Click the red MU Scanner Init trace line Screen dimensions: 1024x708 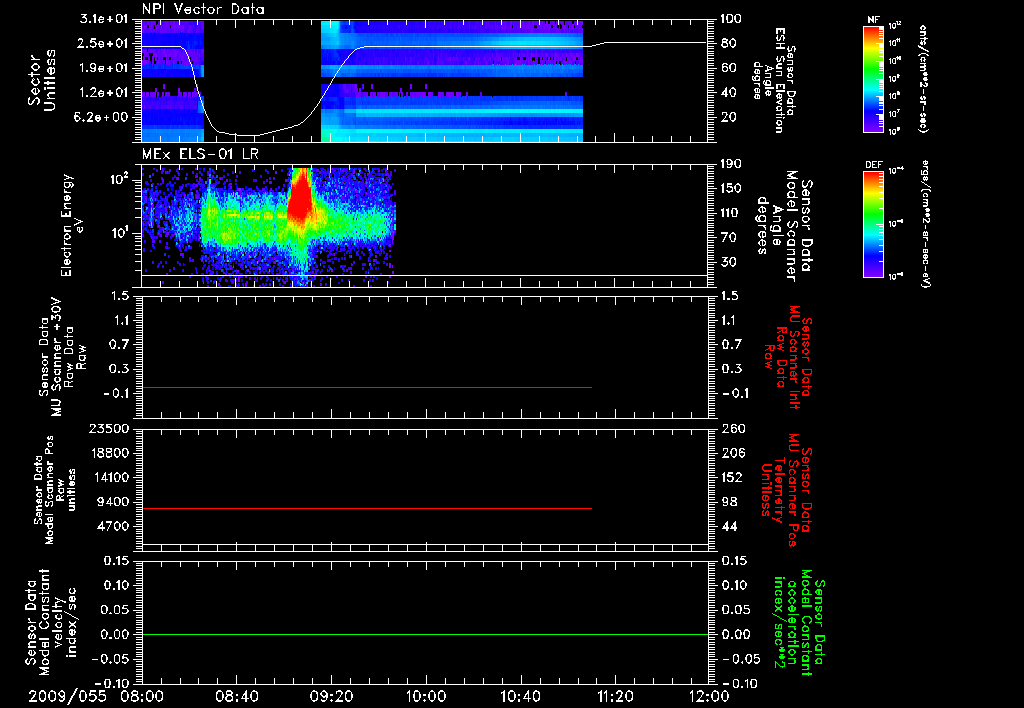[366, 387]
